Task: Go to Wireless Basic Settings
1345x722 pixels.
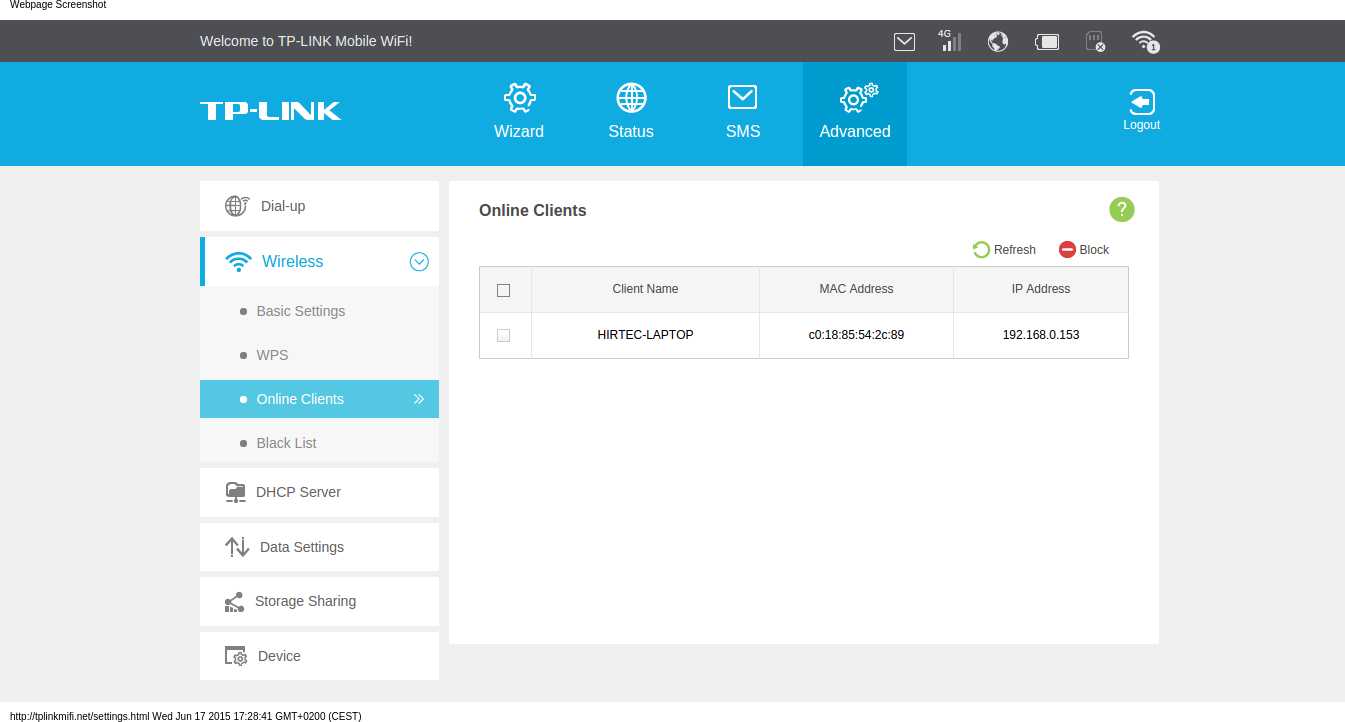Action: coord(300,311)
